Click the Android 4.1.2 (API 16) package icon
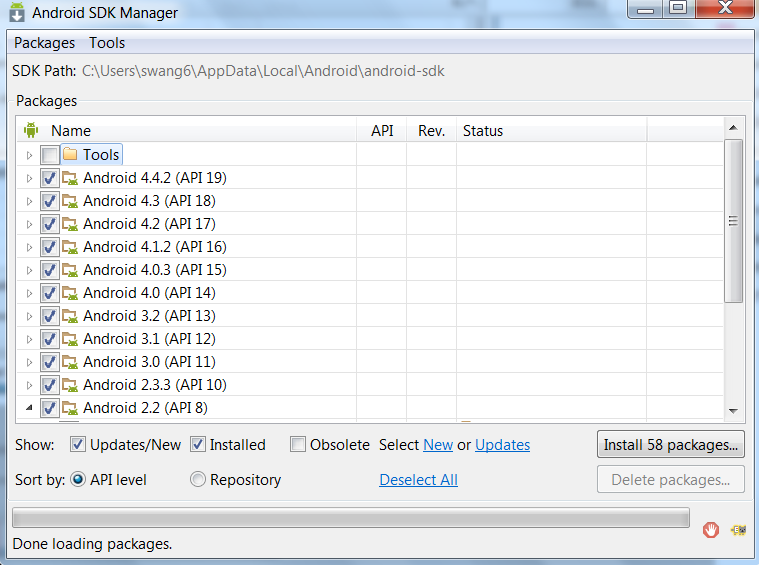This screenshot has height=565, width=759. point(70,247)
